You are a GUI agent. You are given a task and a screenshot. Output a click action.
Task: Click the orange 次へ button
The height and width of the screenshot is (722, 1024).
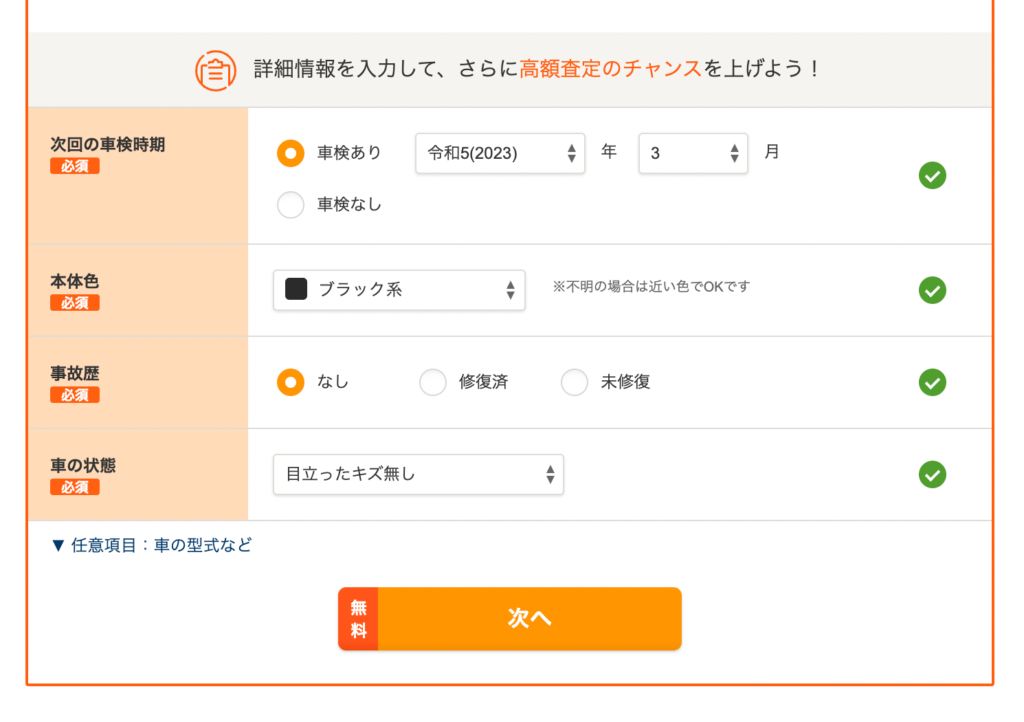tap(510, 619)
